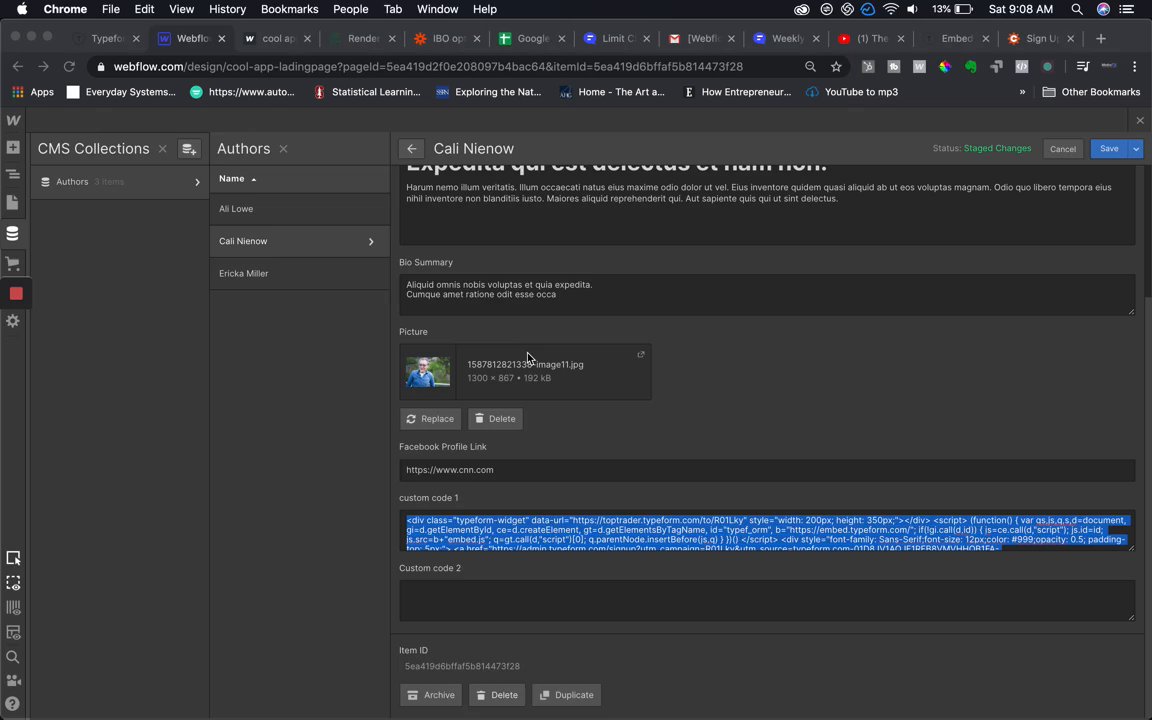Open the People menu
Screen dimensions: 1152x720
(x=350, y=10)
